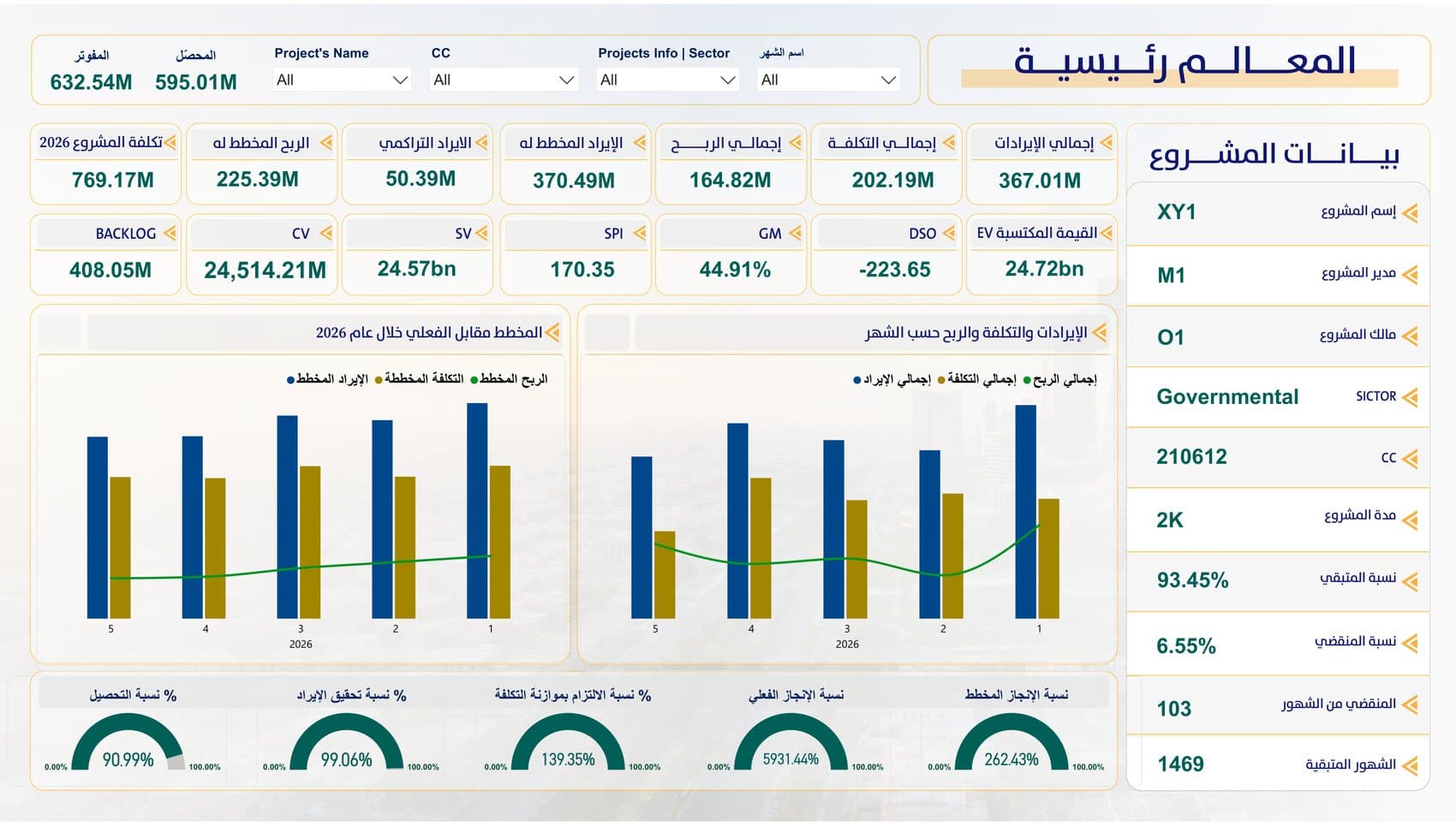Click the project name value XY1
1456x826 pixels.
[x=1176, y=211]
